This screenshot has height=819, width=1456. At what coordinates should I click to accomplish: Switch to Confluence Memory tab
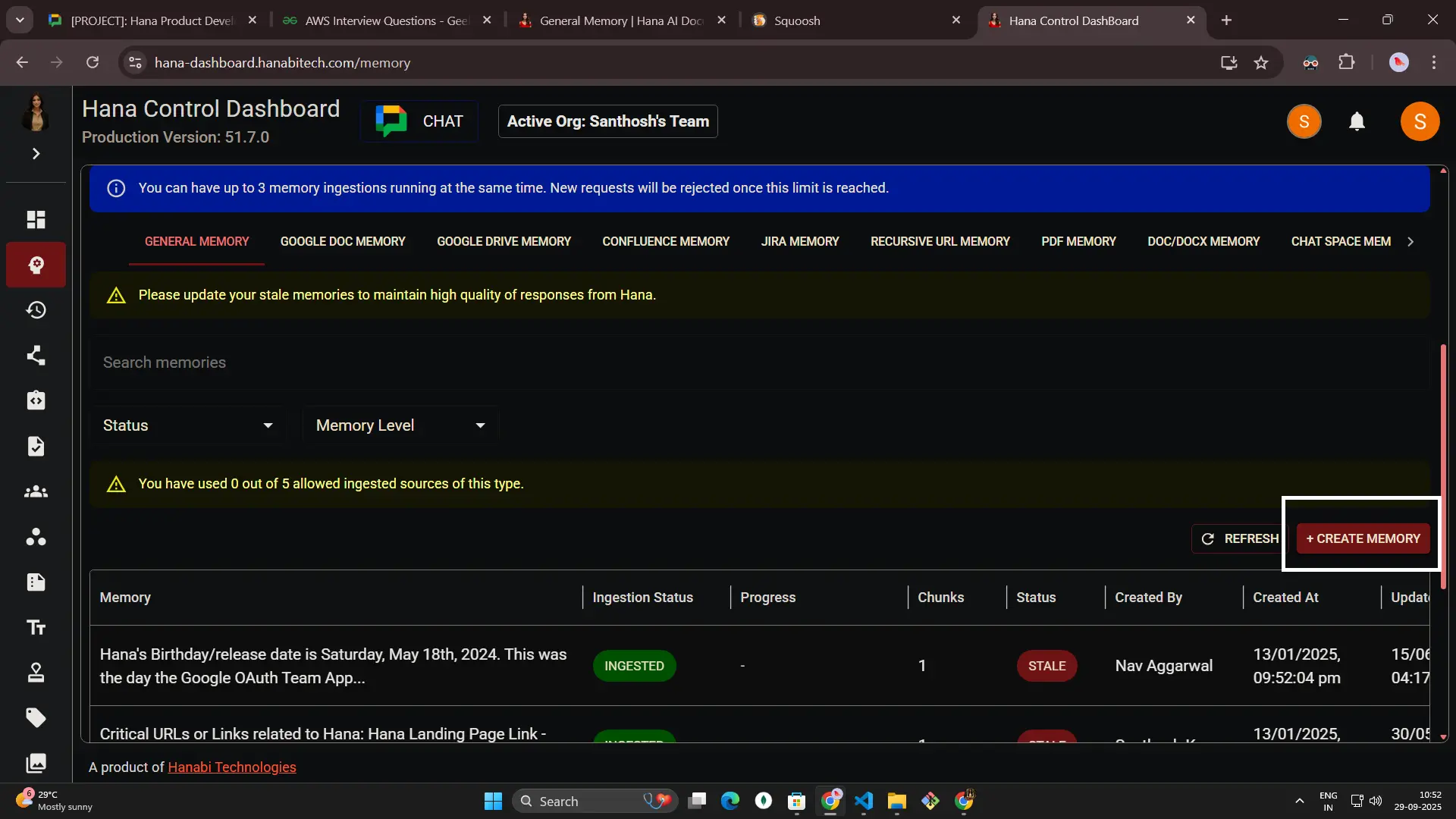(665, 241)
